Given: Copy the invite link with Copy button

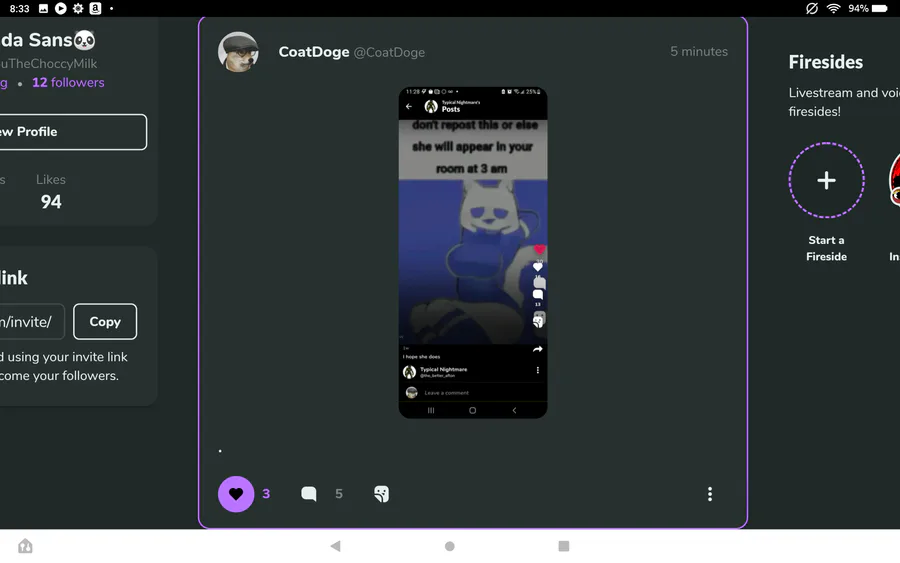Looking at the screenshot, I should [x=105, y=321].
